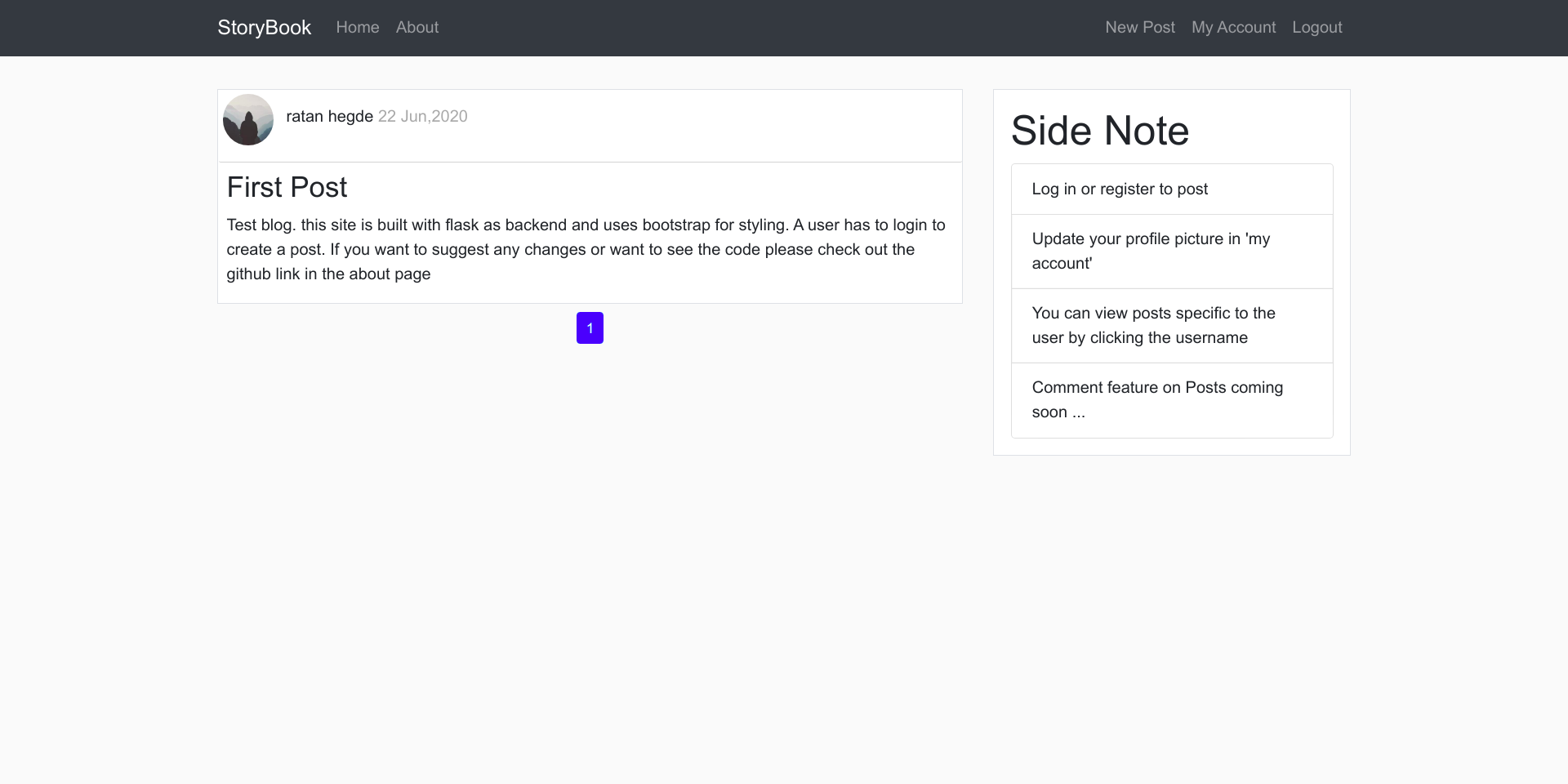The height and width of the screenshot is (784, 1568).
Task: Click the Side Note panel card
Action: (x=1171, y=271)
